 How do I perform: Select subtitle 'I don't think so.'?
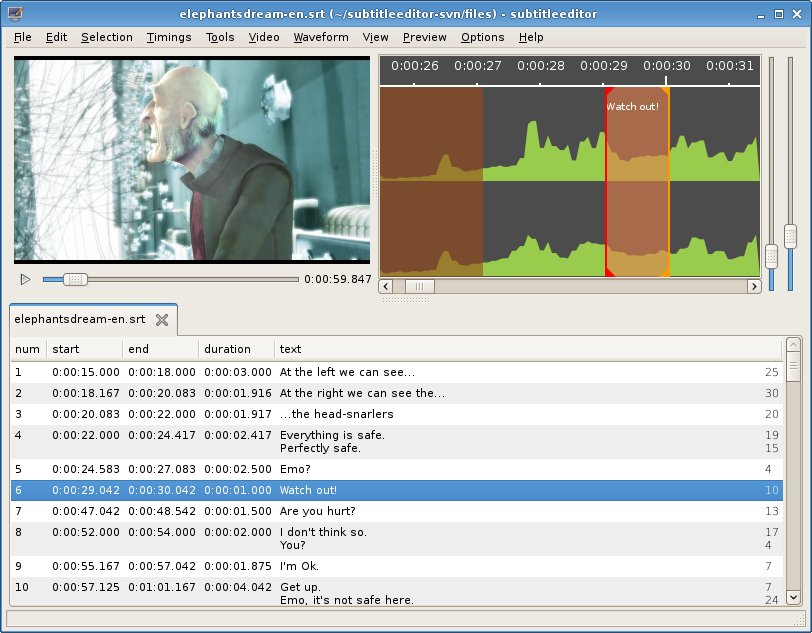[397, 539]
